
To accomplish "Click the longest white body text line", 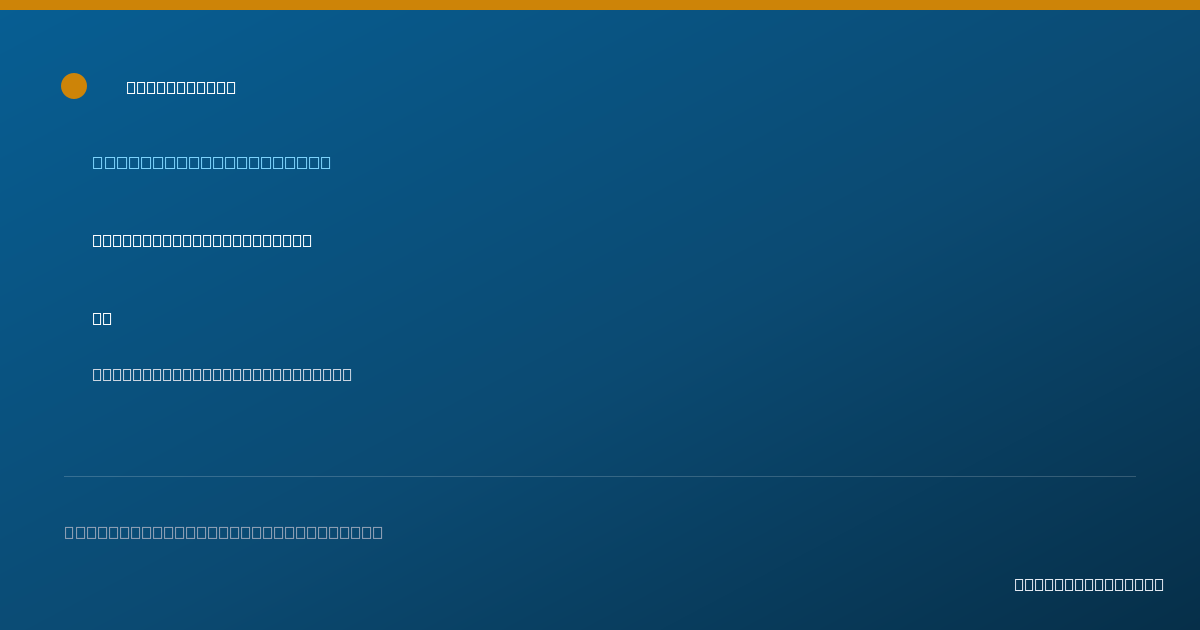I will [222, 374].
